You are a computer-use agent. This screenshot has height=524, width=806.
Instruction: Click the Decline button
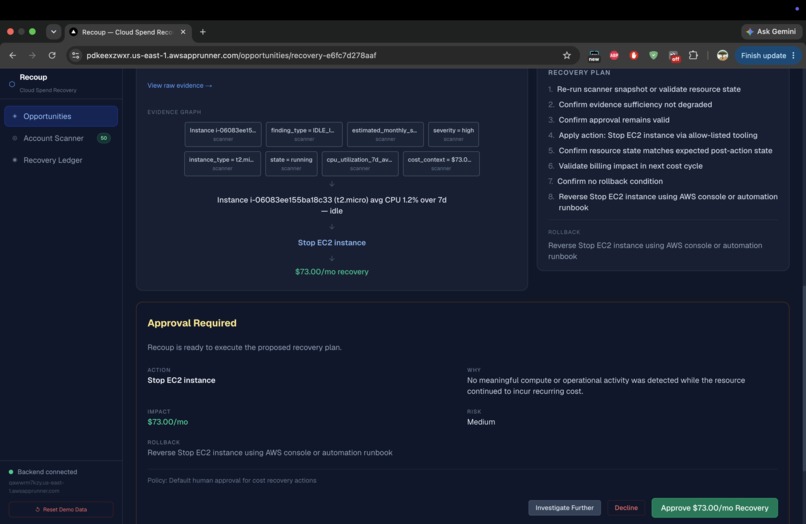pos(626,508)
